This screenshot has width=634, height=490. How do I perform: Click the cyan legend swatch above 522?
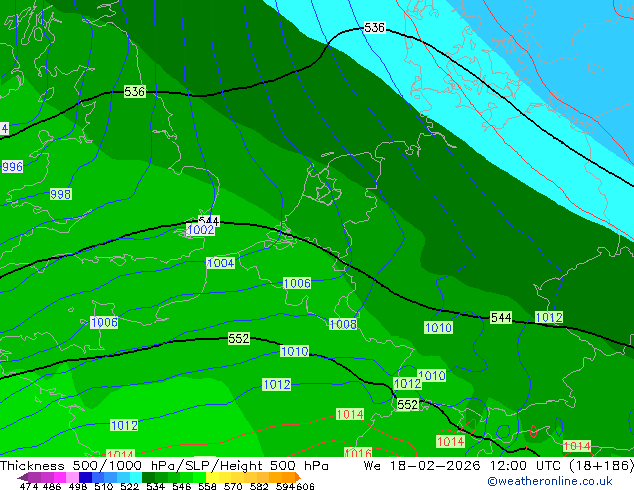[x=136, y=477]
